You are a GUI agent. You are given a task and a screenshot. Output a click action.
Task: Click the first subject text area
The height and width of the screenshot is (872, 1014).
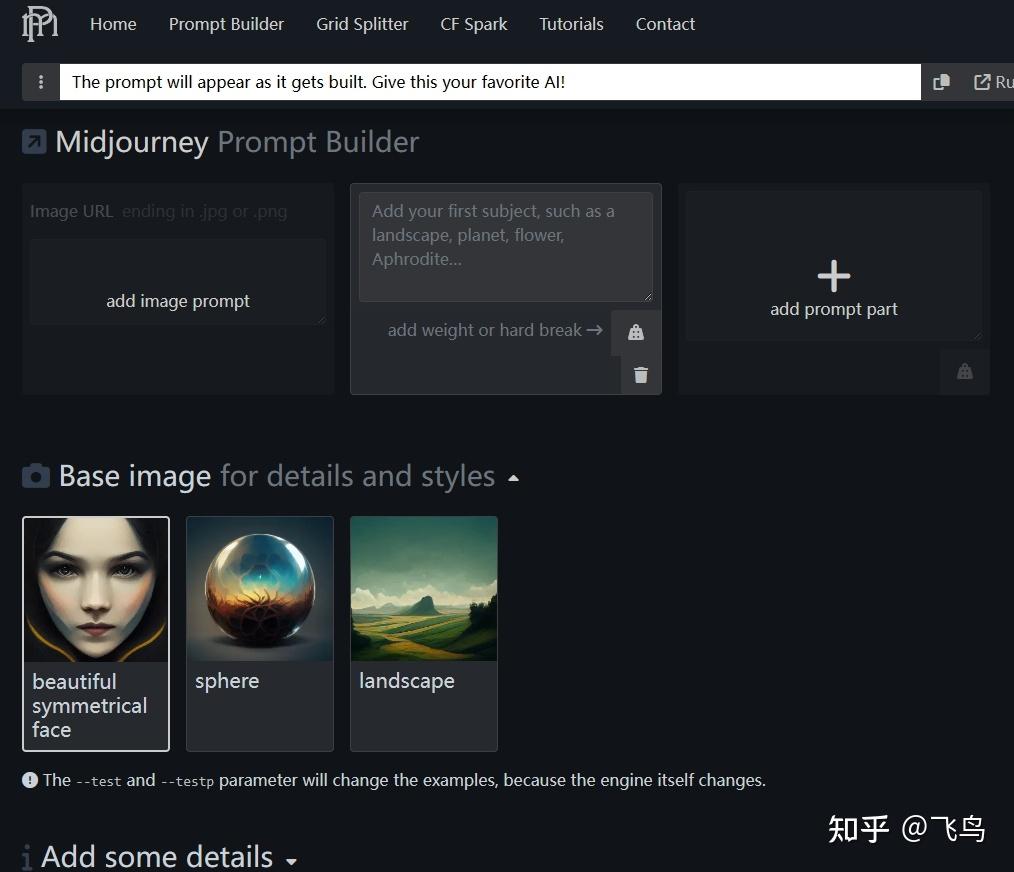pyautogui.click(x=506, y=246)
